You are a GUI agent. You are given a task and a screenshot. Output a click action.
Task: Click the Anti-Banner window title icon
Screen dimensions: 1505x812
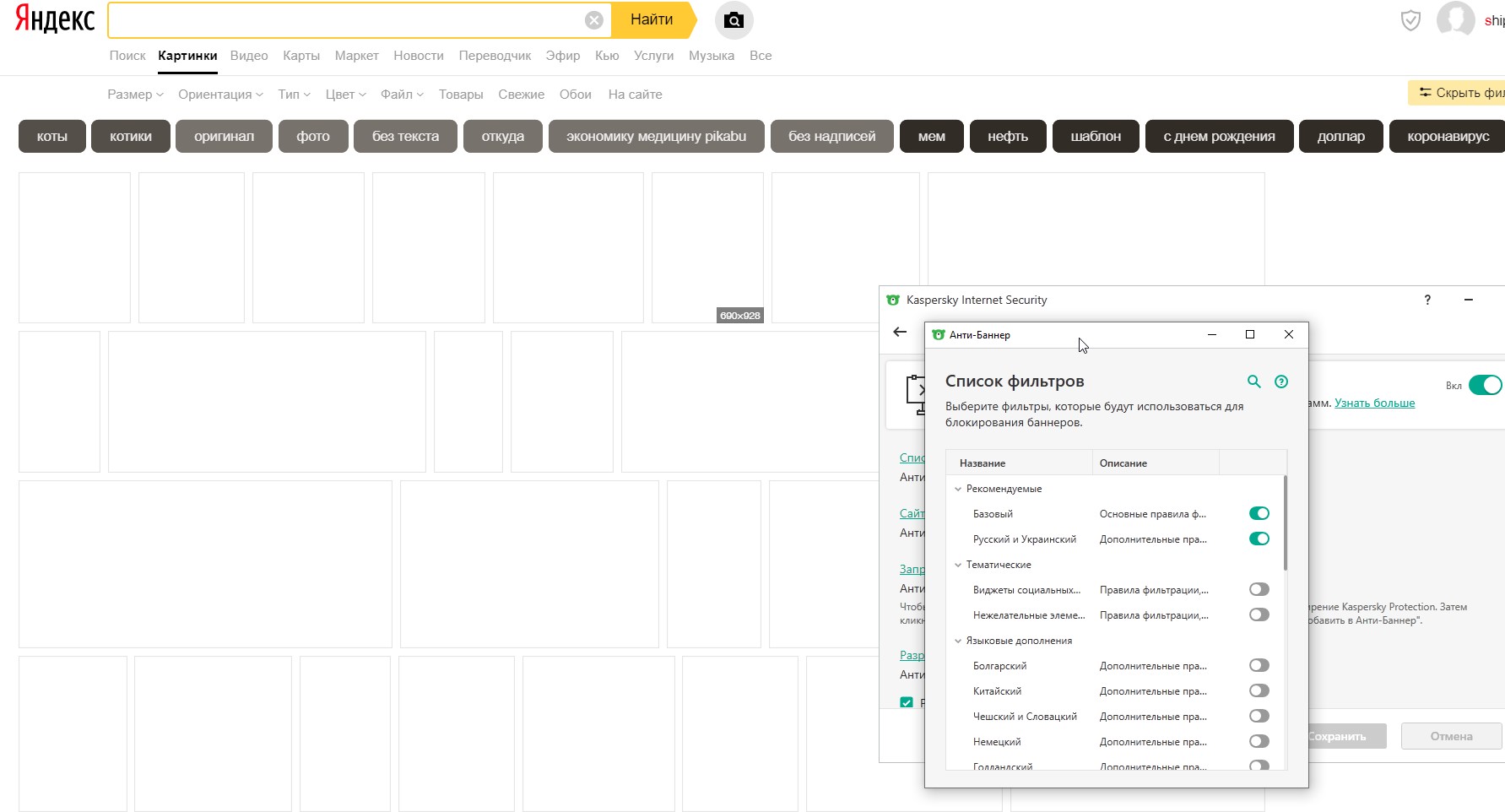pos(938,335)
